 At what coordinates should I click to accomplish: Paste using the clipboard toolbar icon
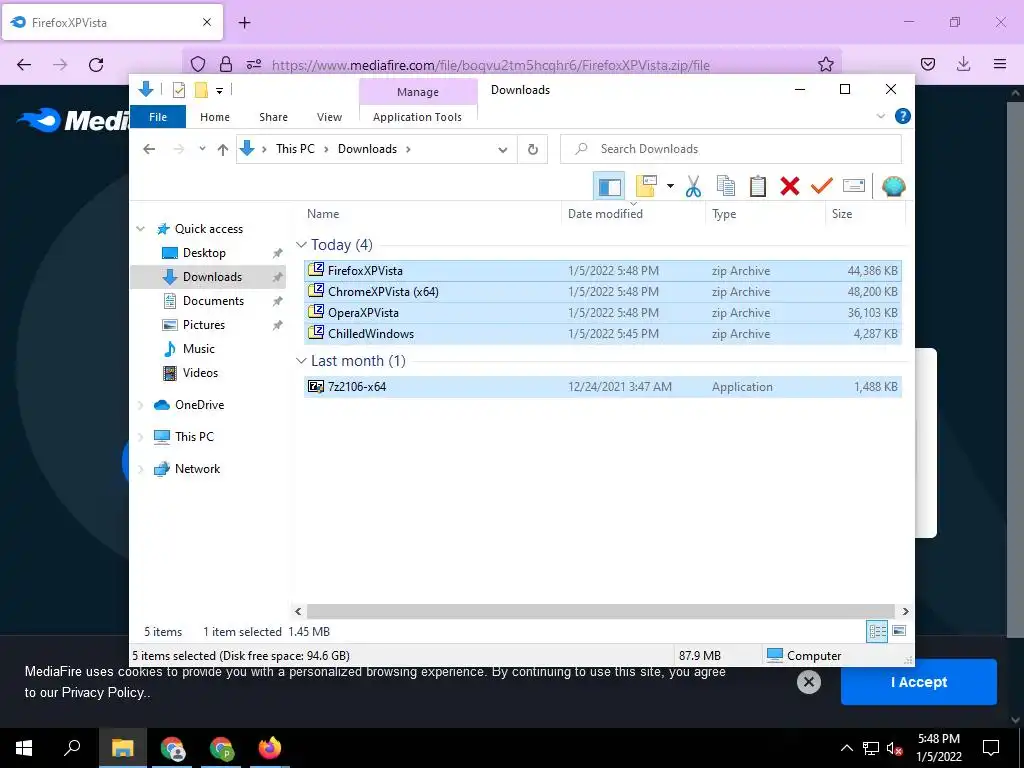coord(758,187)
